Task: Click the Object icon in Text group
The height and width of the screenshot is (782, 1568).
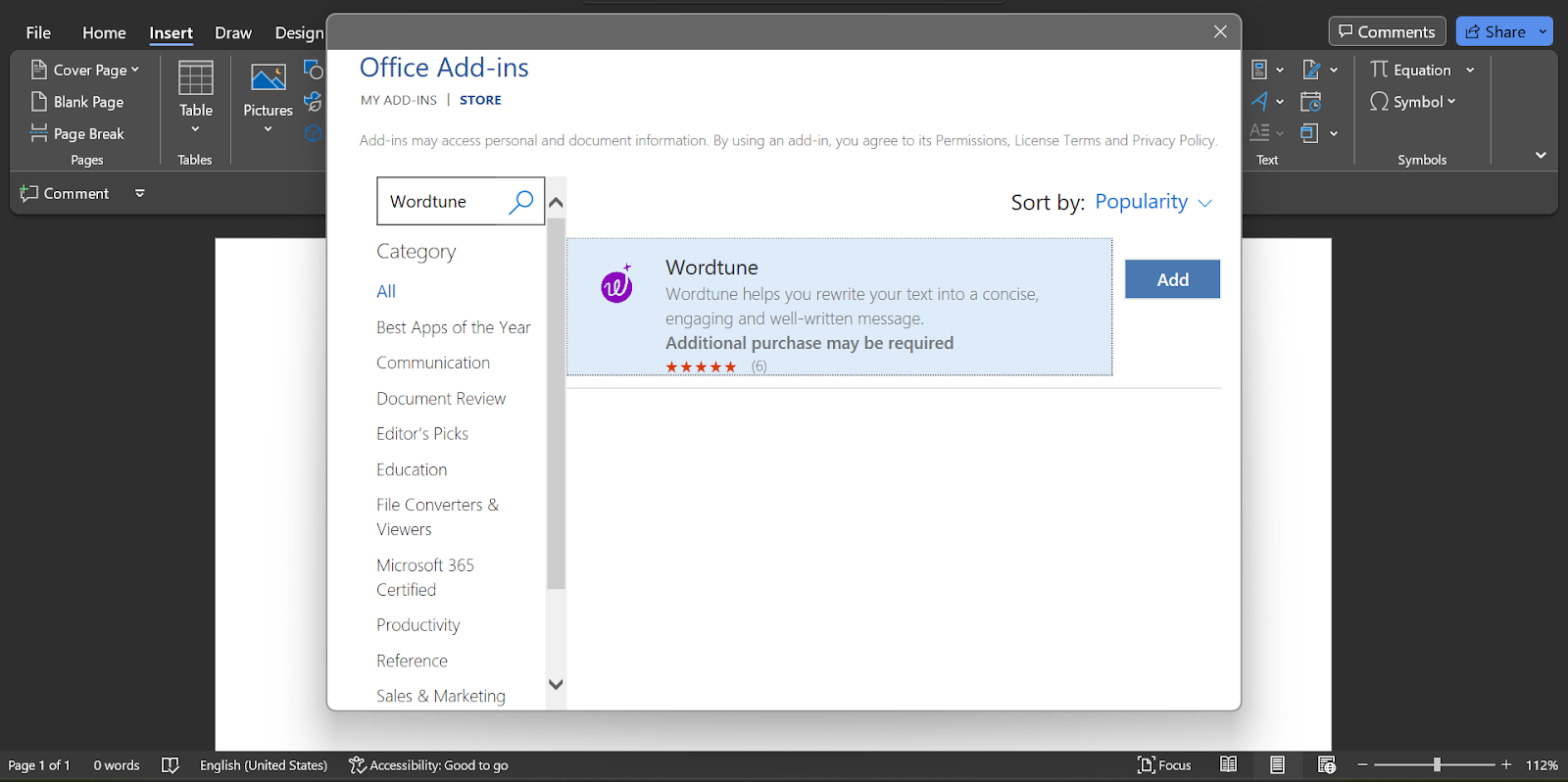Action: coord(1309,133)
